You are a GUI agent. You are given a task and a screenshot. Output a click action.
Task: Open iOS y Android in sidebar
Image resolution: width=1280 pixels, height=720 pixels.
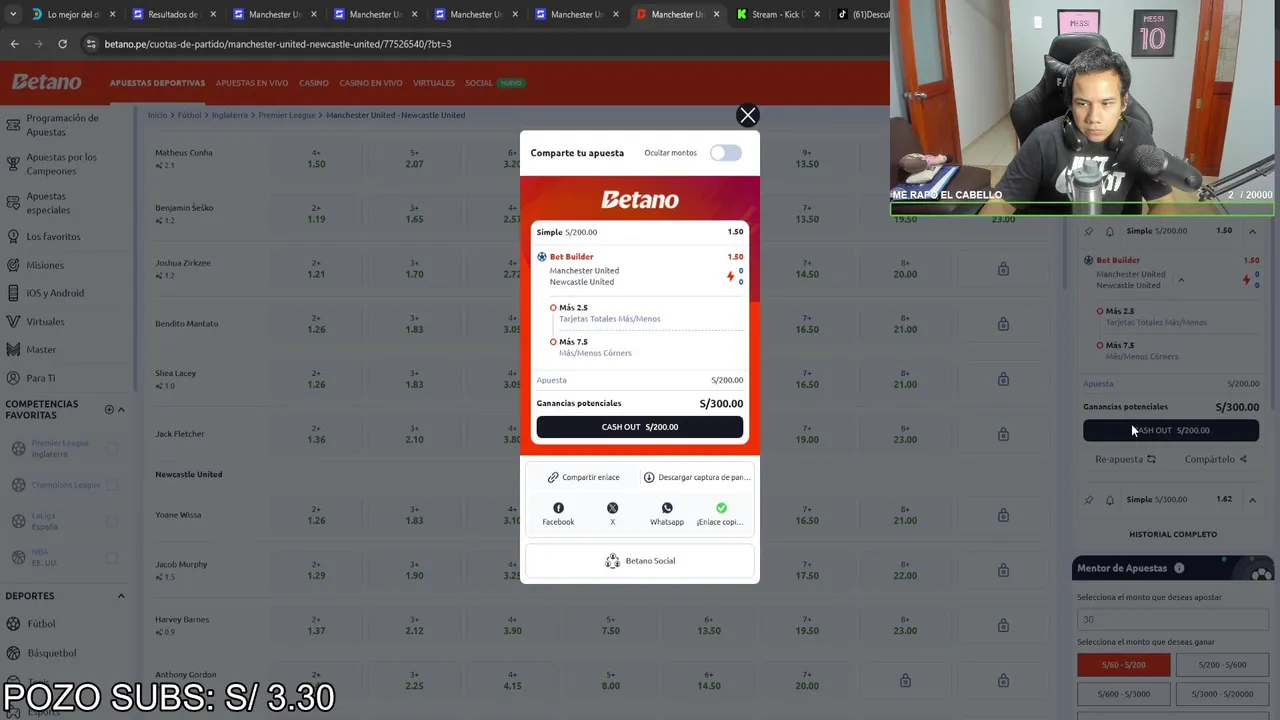coord(55,293)
